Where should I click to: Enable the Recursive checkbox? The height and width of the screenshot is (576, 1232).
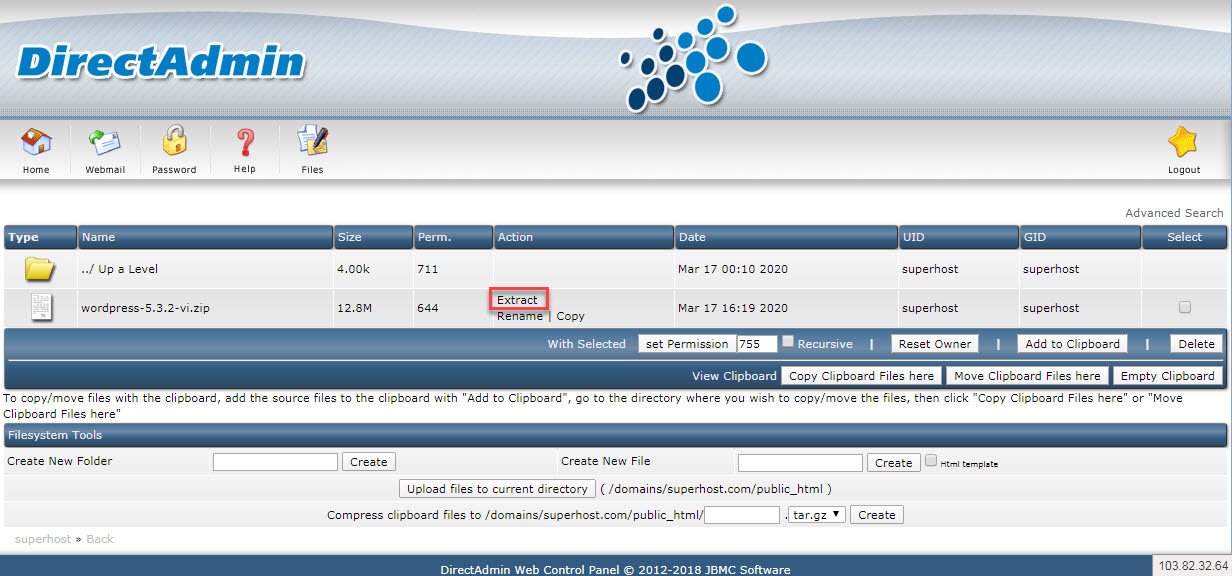click(788, 342)
